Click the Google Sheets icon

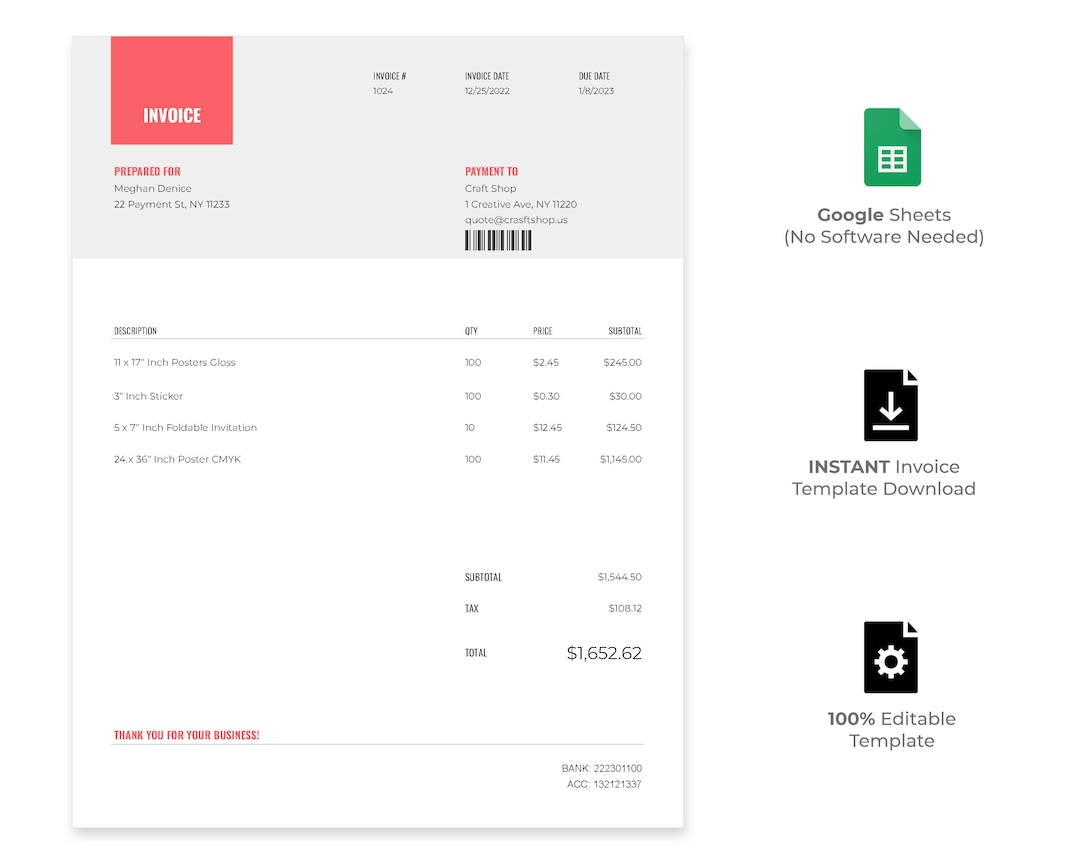coord(891,146)
